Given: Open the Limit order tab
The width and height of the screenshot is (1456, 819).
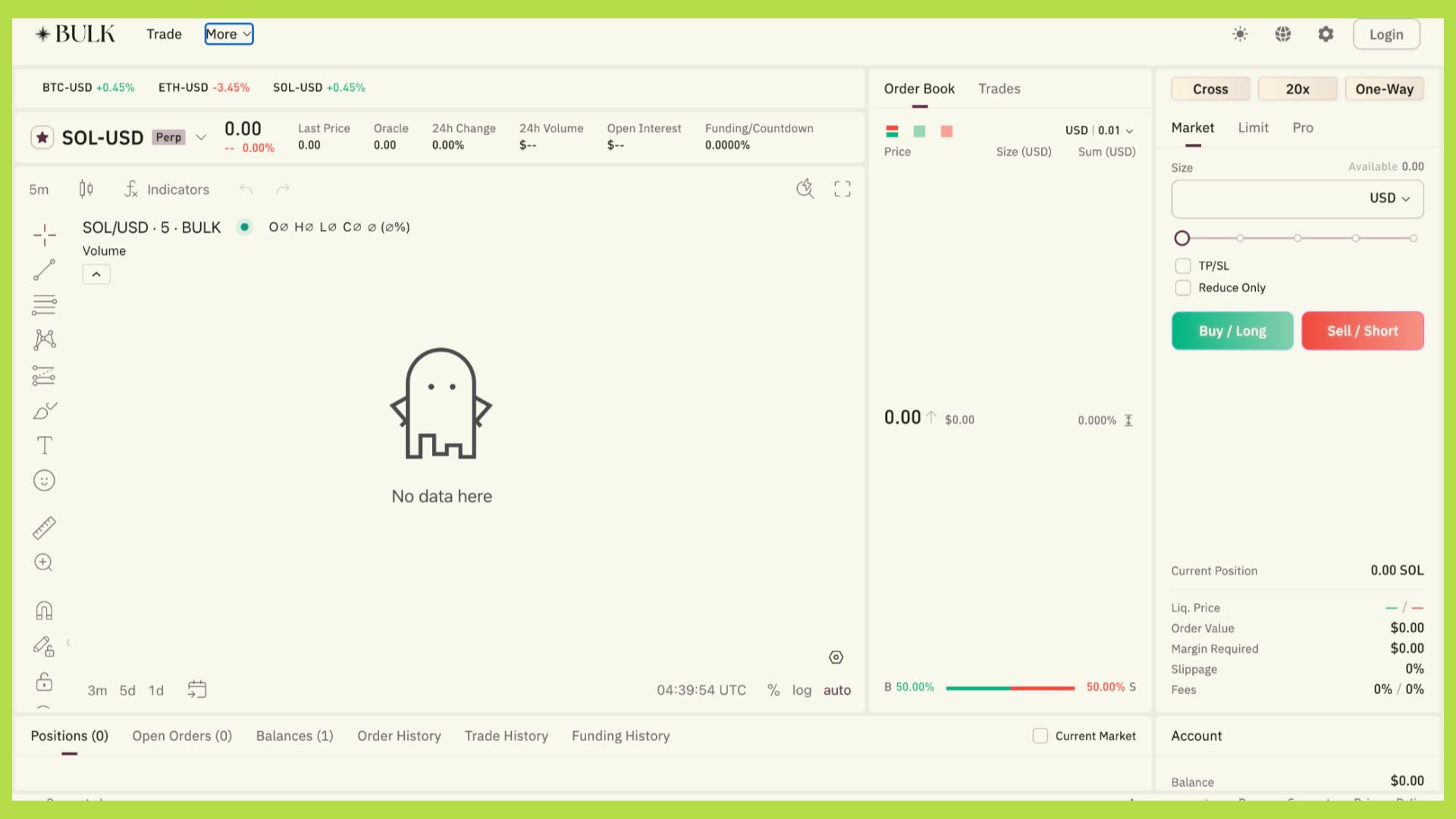Looking at the screenshot, I should coord(1253,127).
